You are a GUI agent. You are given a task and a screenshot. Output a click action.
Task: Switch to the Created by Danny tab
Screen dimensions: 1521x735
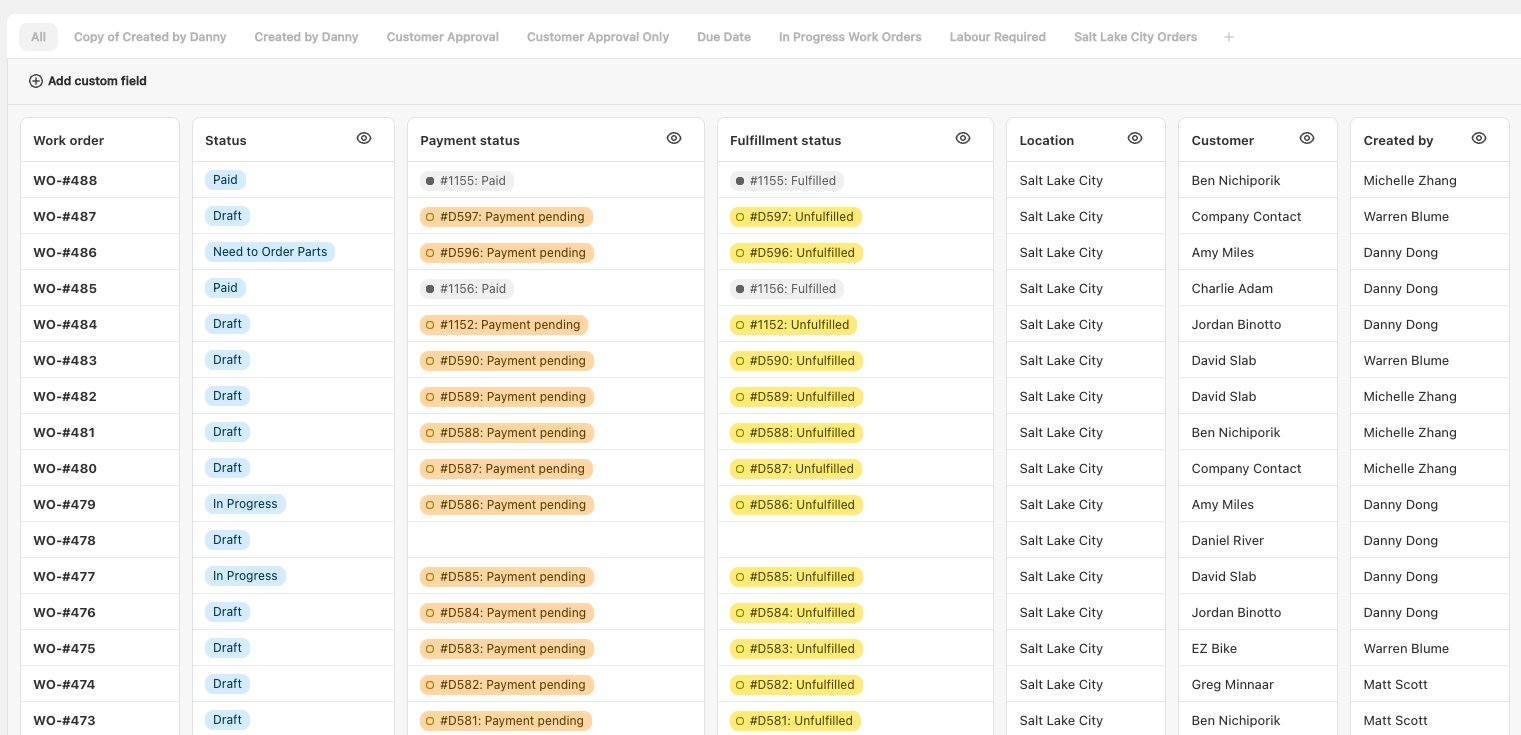tap(306, 37)
